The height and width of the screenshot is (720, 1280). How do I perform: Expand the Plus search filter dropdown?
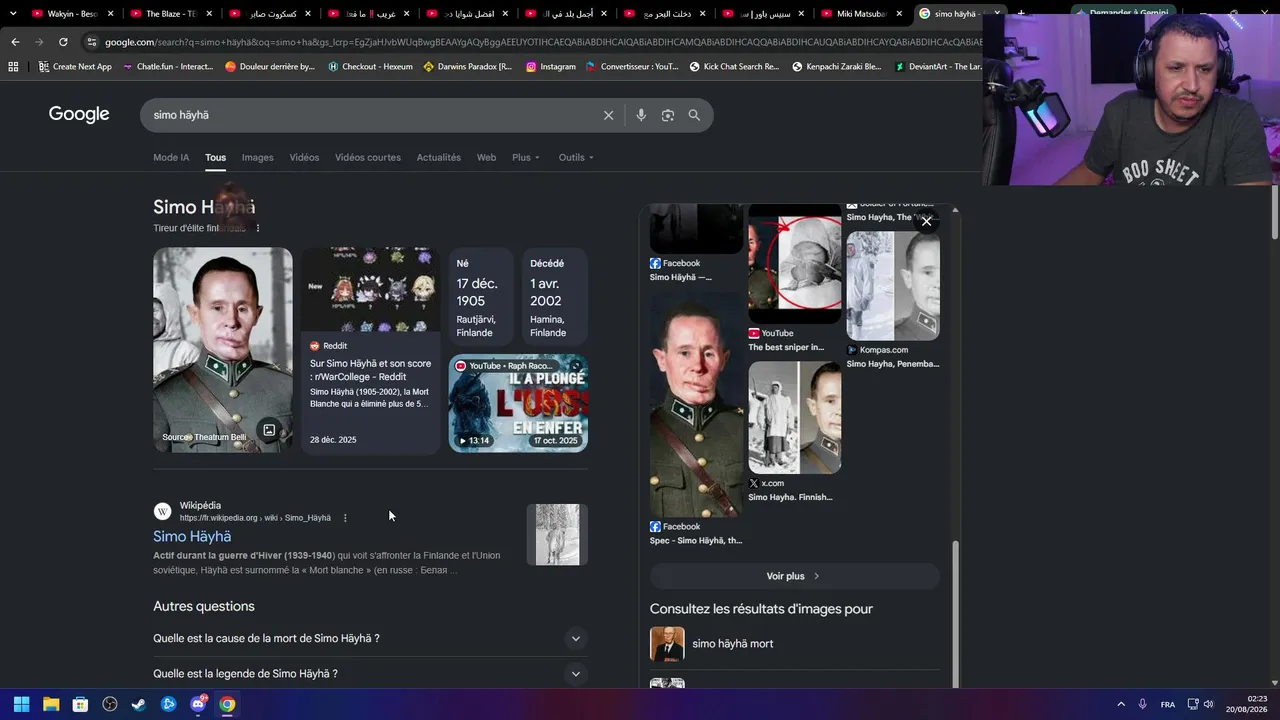[x=526, y=157]
